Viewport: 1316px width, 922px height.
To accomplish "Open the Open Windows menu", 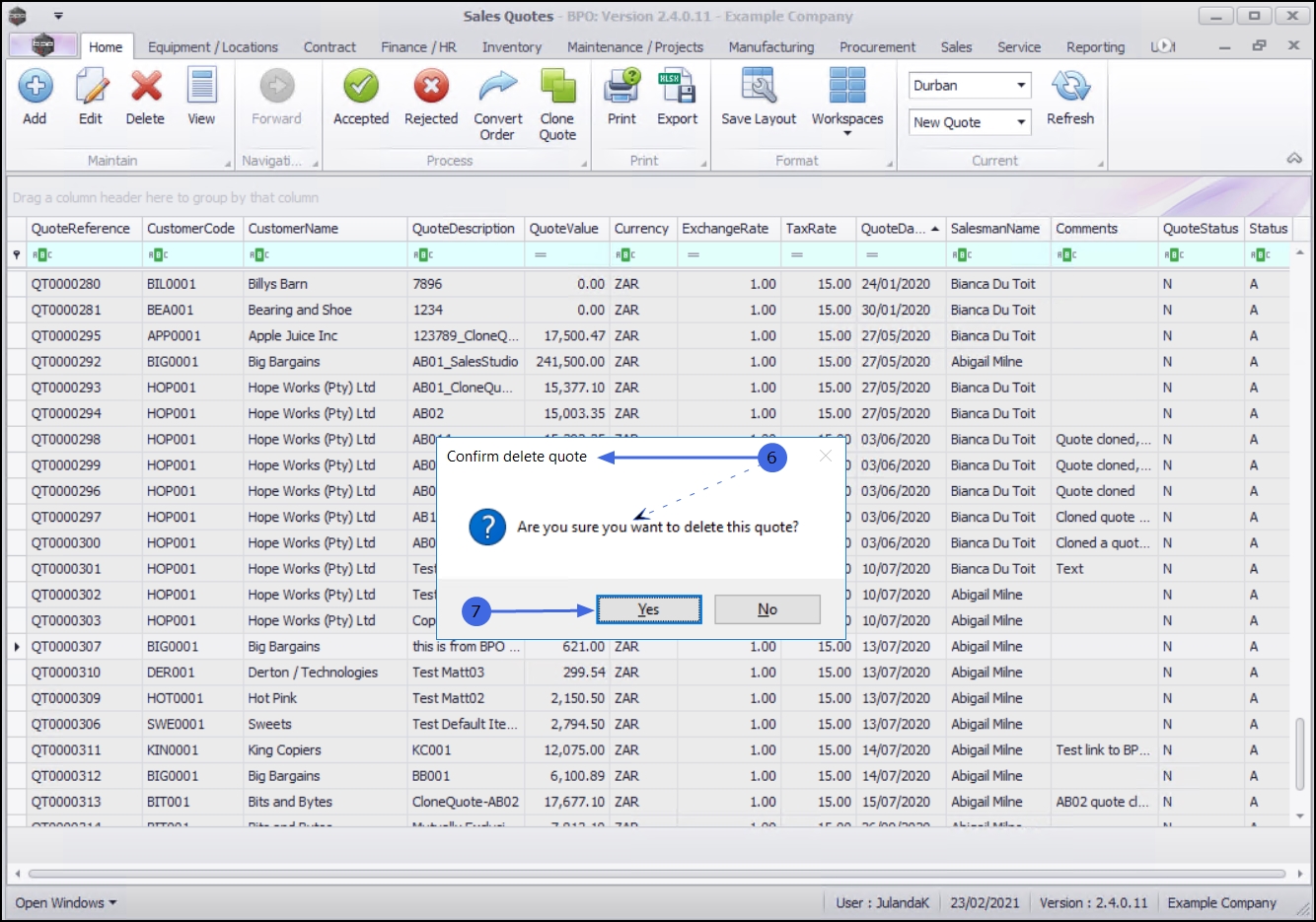I will (x=65, y=902).
